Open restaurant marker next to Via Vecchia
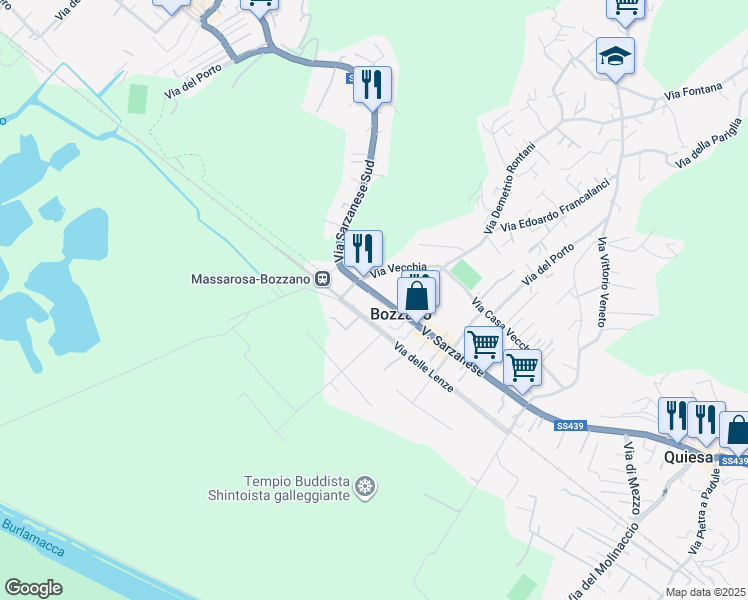This screenshot has height=600, width=748. pyautogui.click(x=363, y=251)
